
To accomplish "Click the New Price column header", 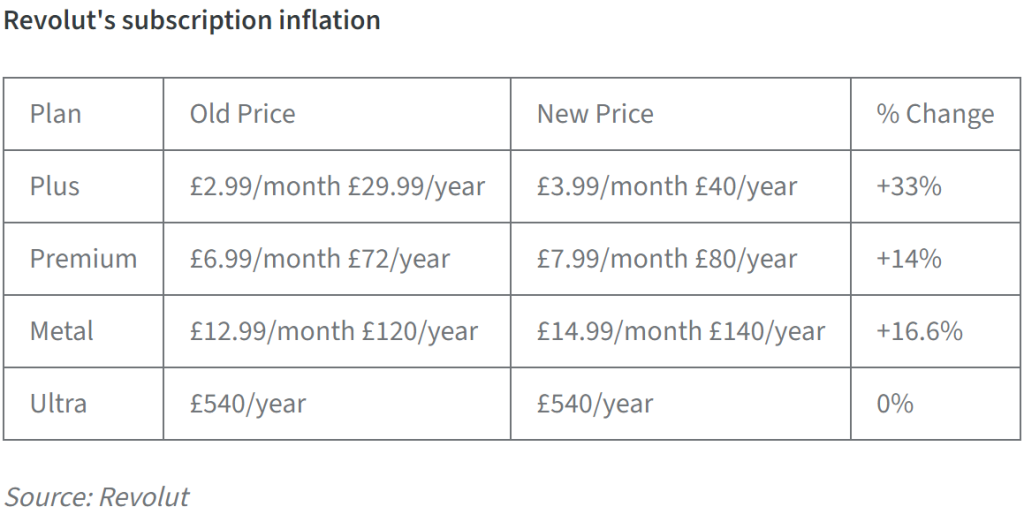I will pos(680,114).
